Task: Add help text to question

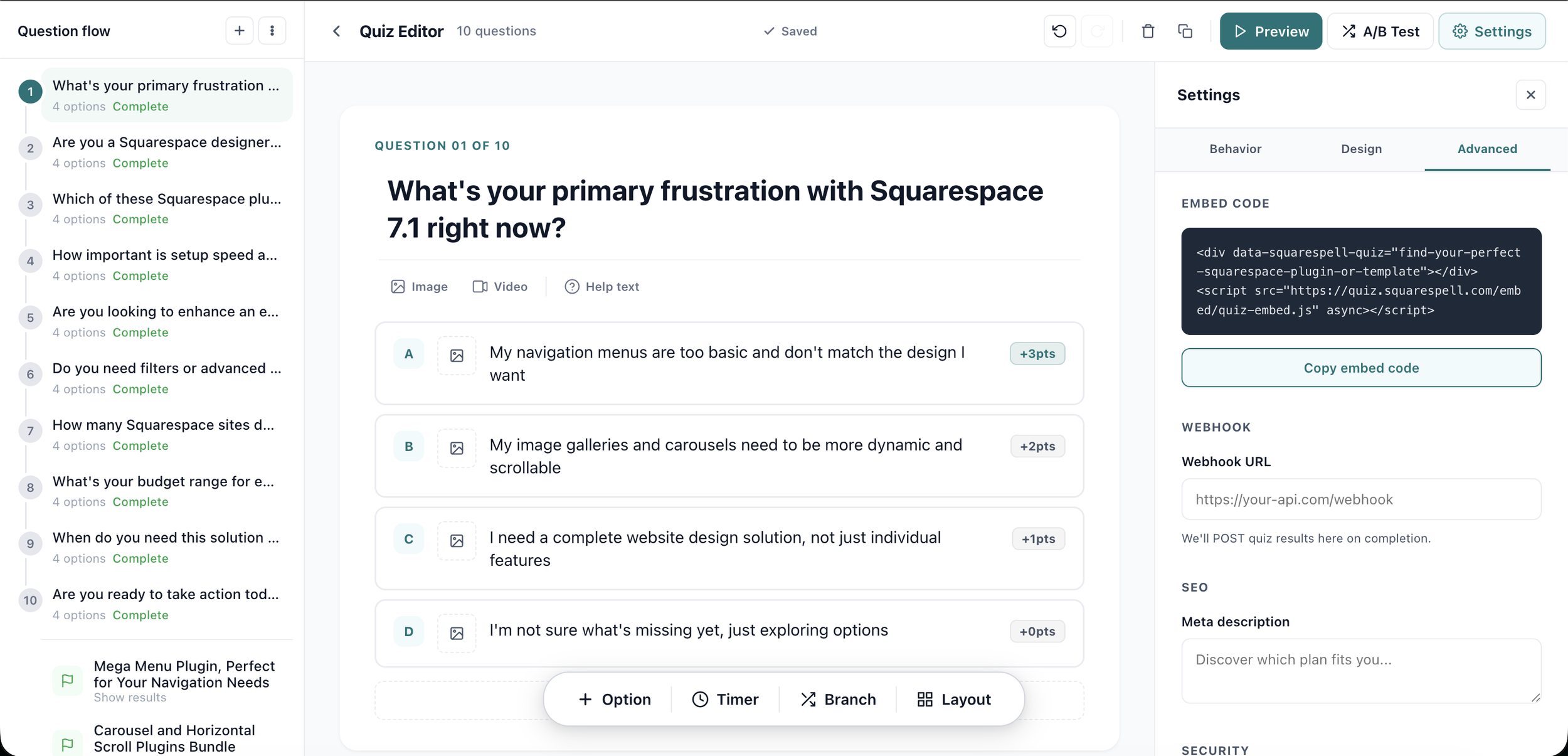Action: tap(601, 287)
